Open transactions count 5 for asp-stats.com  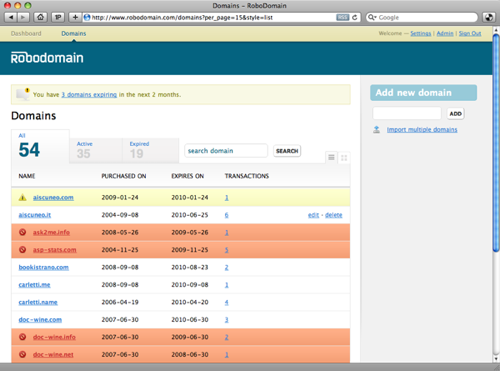pos(227,250)
